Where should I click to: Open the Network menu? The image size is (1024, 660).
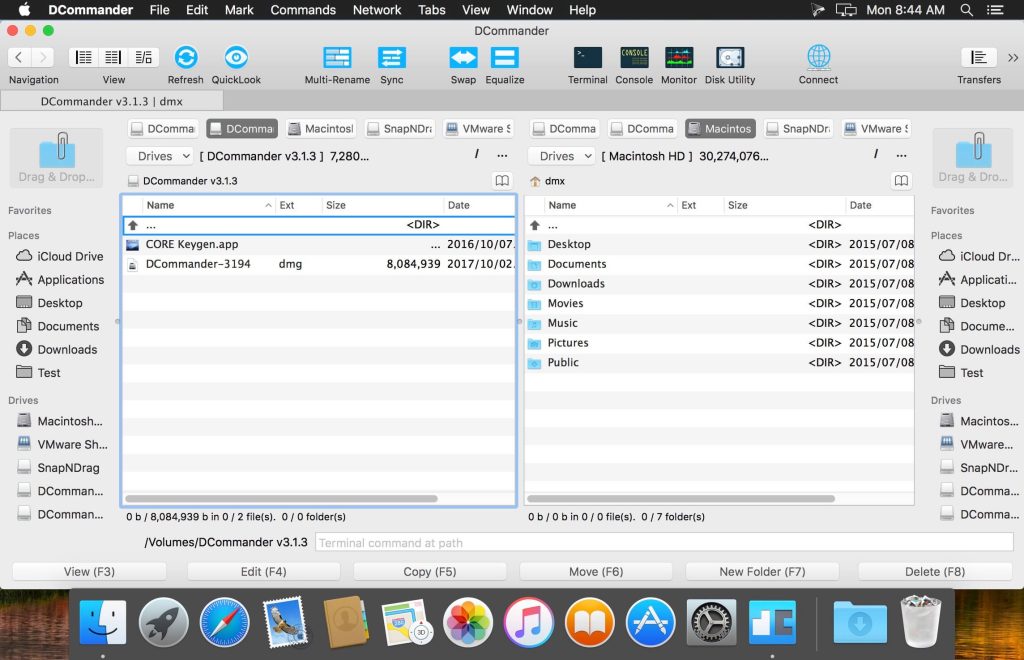point(377,10)
